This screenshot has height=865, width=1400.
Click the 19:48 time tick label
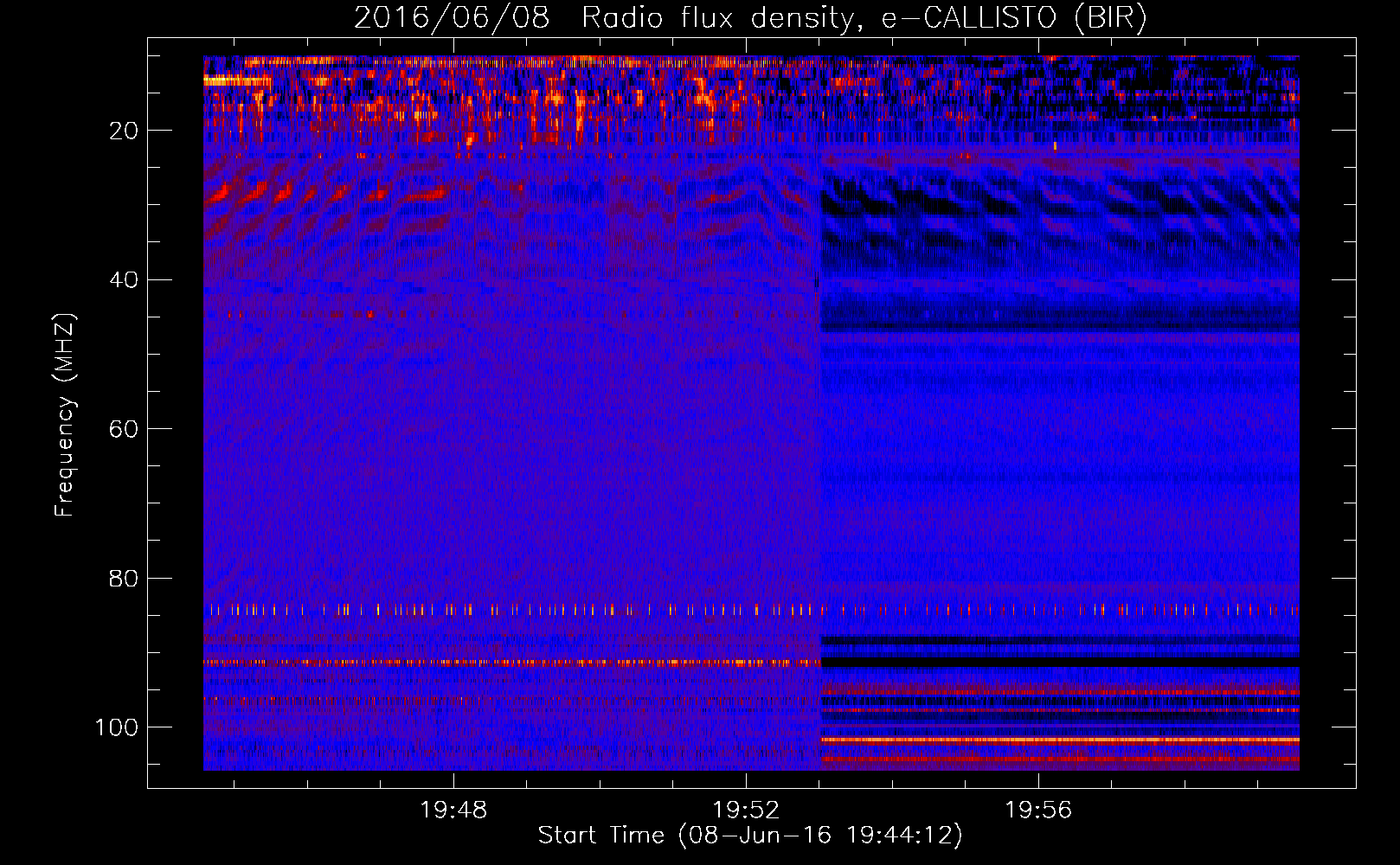[x=453, y=811]
